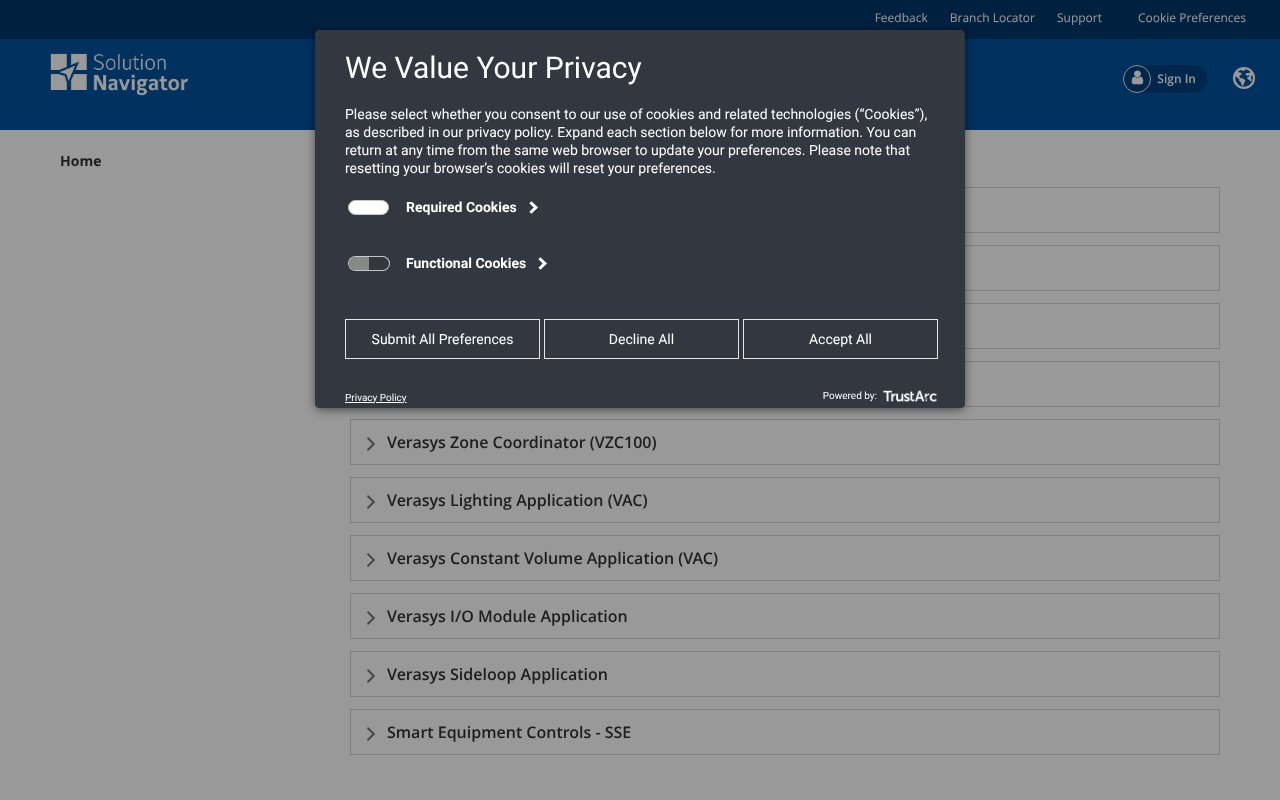The image size is (1280, 800).
Task: Click the user avatar in Sign In
Action: (x=1137, y=78)
